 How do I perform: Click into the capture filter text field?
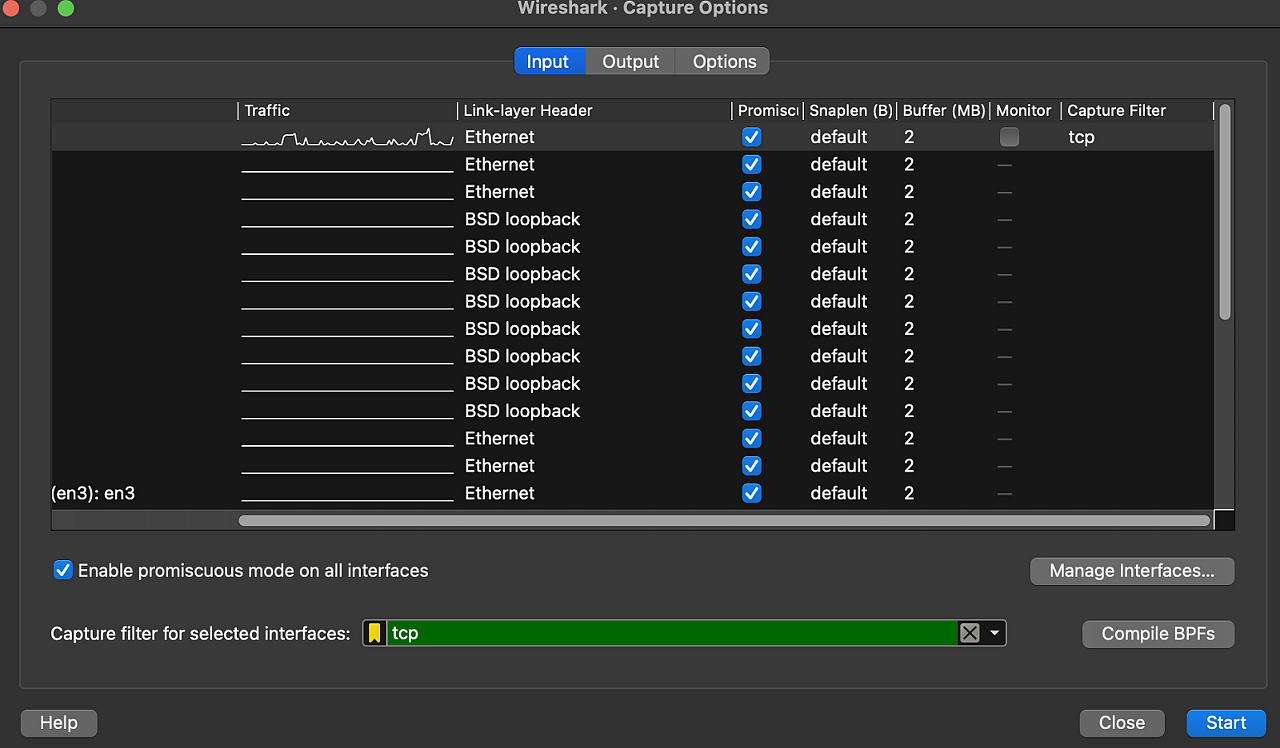coord(672,633)
